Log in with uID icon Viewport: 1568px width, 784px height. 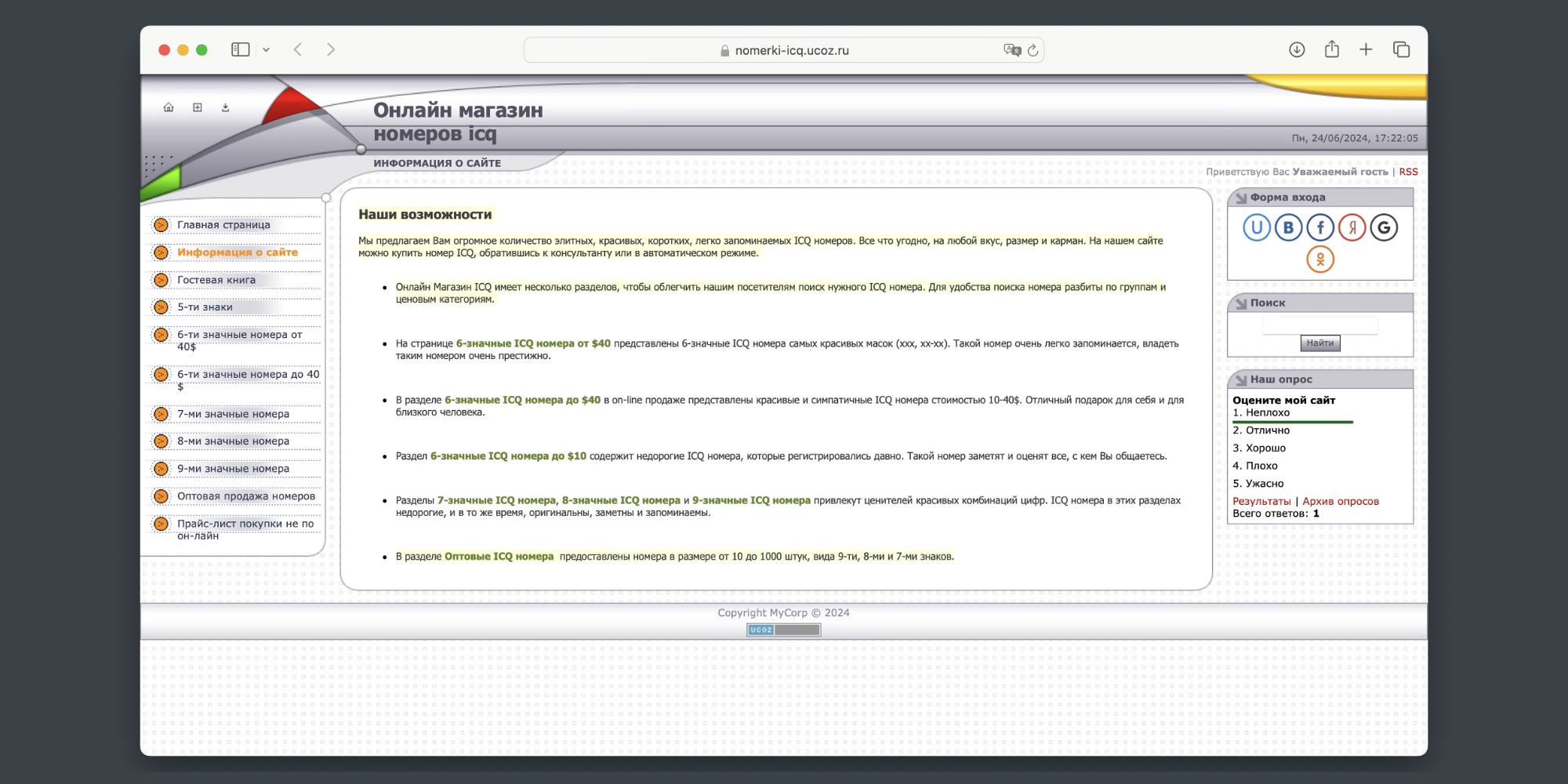(1257, 227)
